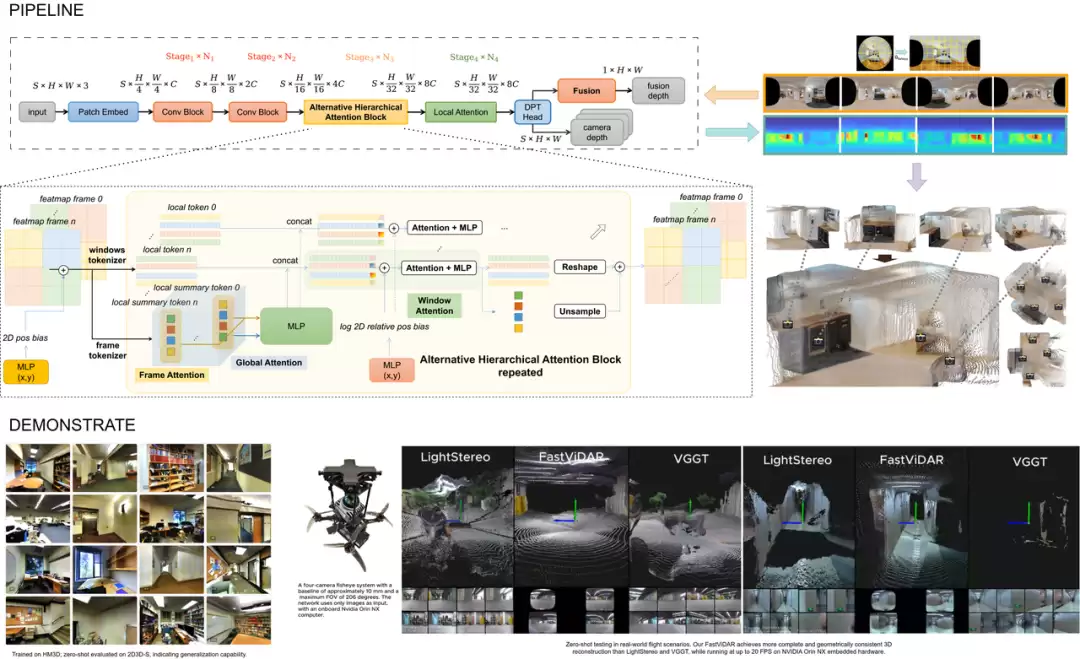Click the yellow MLP (x,y) box
Image resolution: width=1080 pixels, height=659 pixels.
26,372
